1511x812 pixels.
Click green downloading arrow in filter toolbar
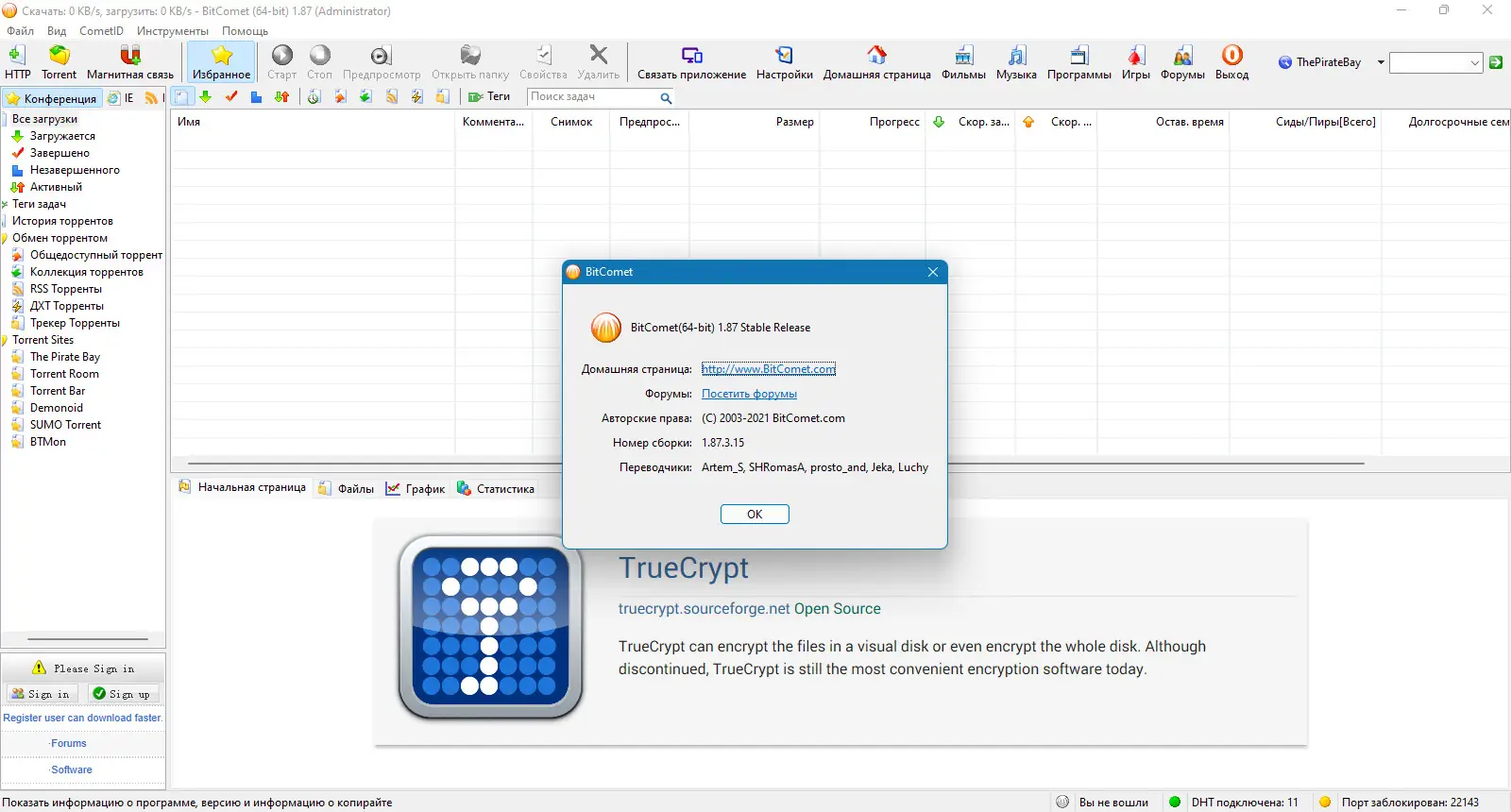tap(205, 96)
